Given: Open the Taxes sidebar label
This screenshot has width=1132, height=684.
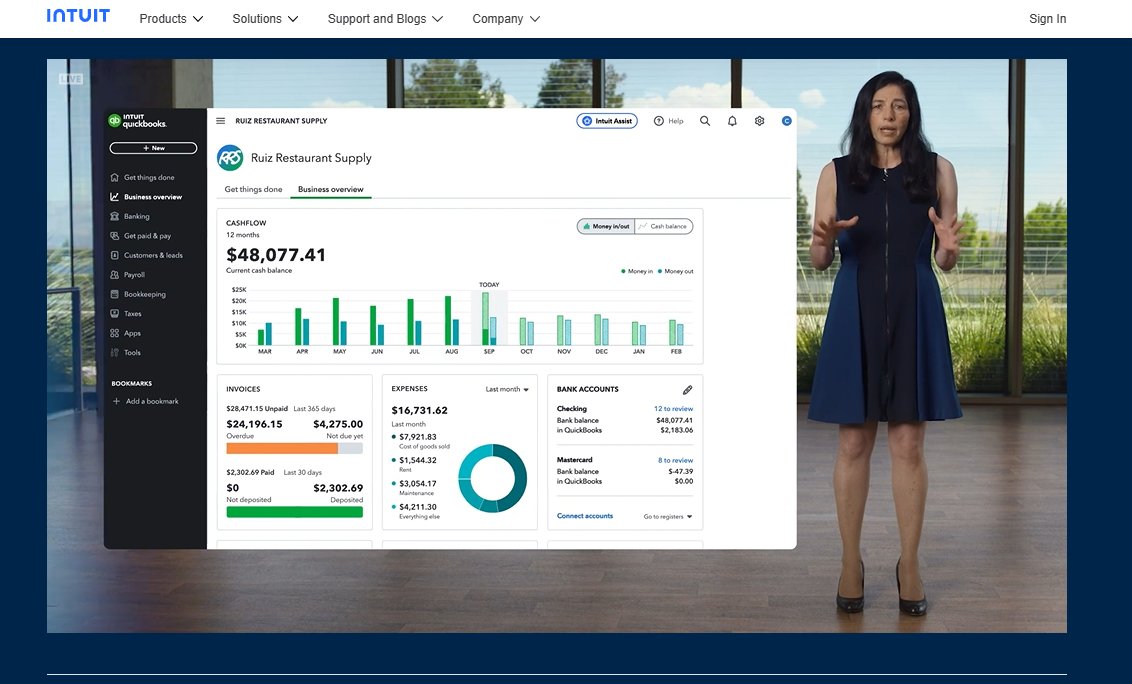Looking at the screenshot, I should click(133, 313).
